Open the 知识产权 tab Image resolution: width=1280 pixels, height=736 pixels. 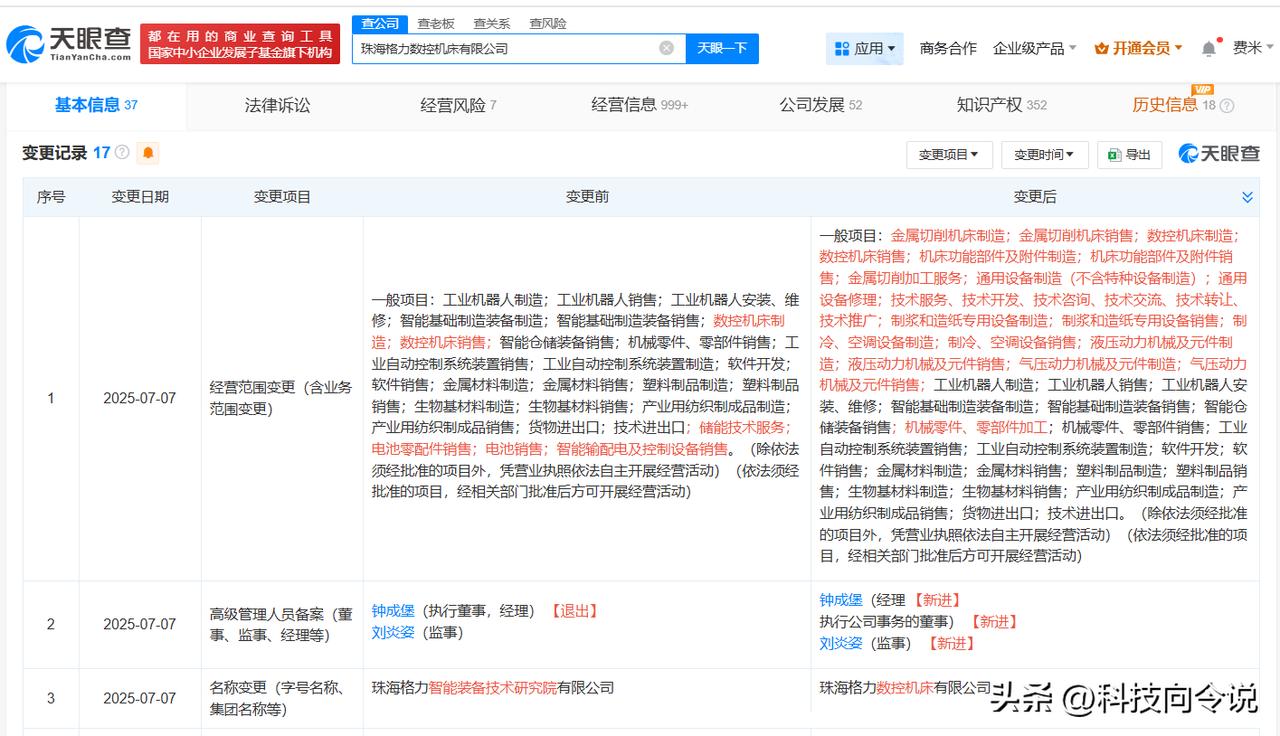1001,105
